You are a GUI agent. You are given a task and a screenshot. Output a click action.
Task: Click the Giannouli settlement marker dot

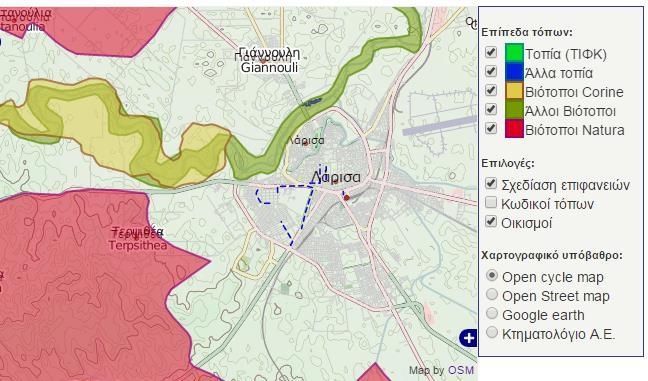point(263,61)
